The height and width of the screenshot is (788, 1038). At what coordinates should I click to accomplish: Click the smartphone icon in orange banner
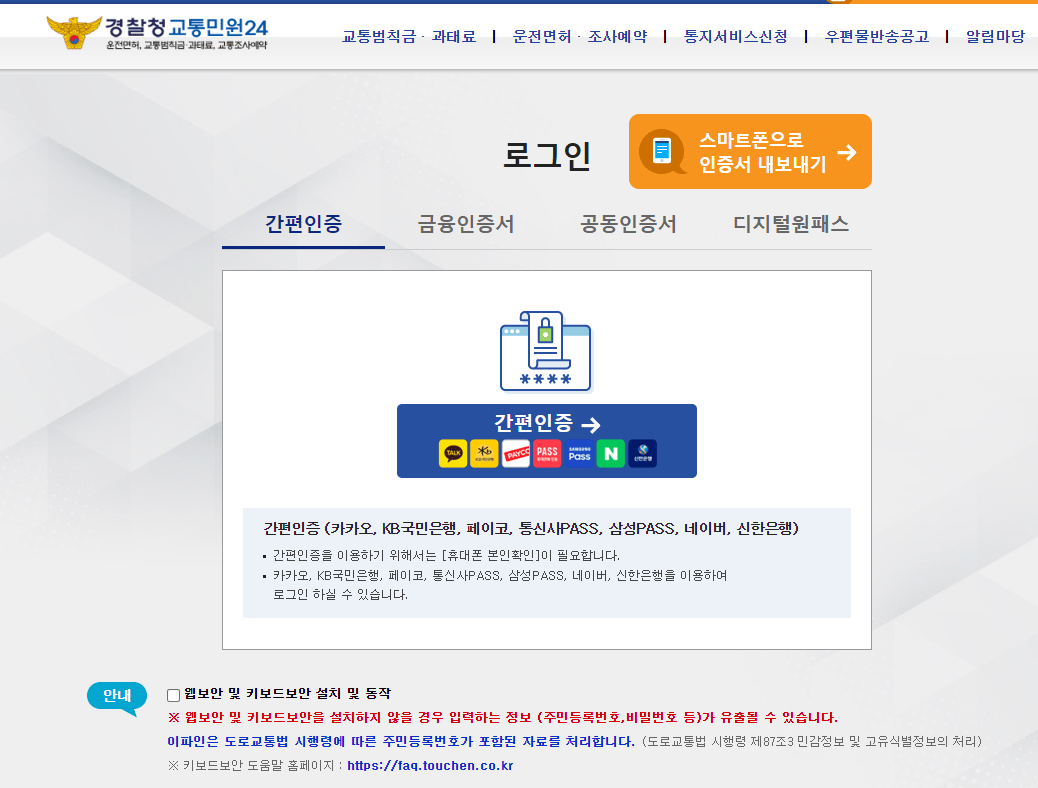coord(662,152)
